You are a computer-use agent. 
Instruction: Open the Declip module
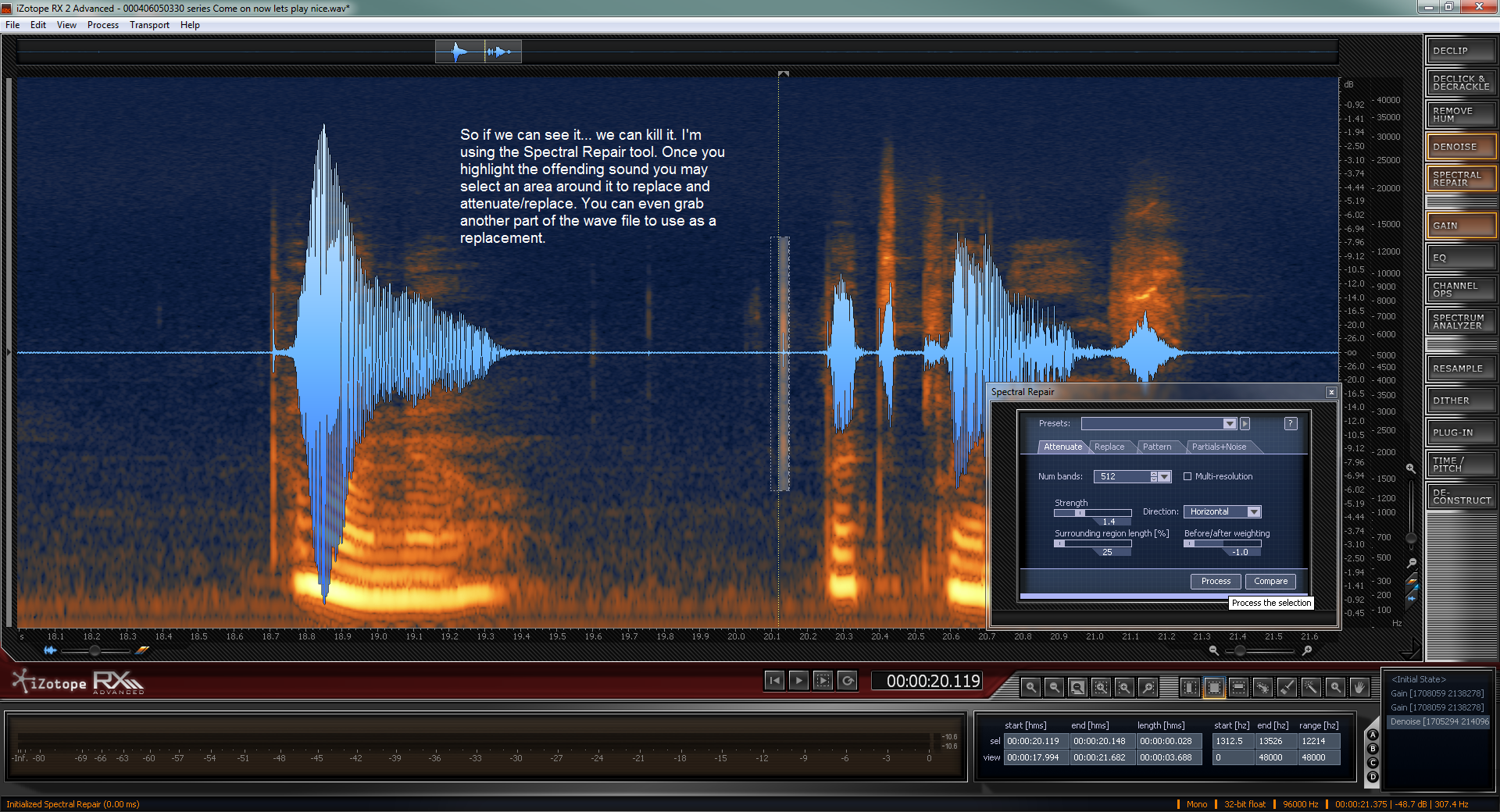[x=1460, y=51]
